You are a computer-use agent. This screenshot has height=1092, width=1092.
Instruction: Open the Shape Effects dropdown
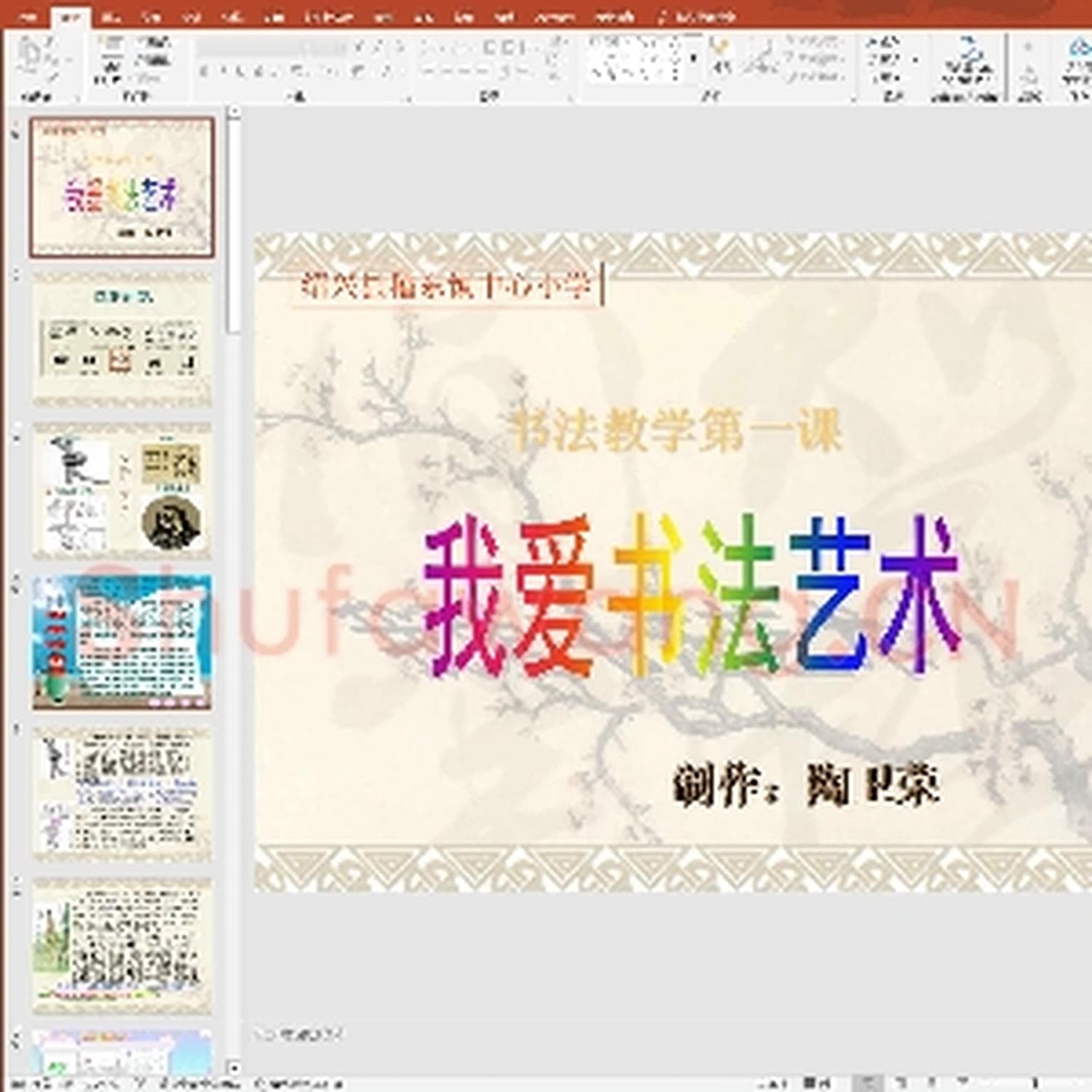[x=815, y=76]
